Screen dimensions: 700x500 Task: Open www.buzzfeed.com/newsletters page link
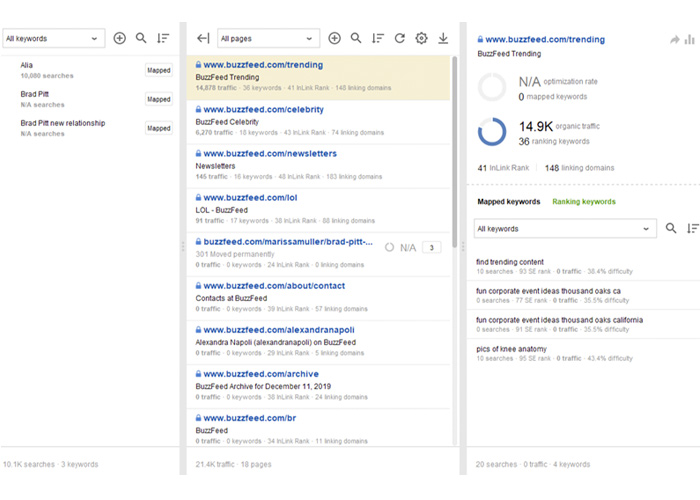[270, 154]
